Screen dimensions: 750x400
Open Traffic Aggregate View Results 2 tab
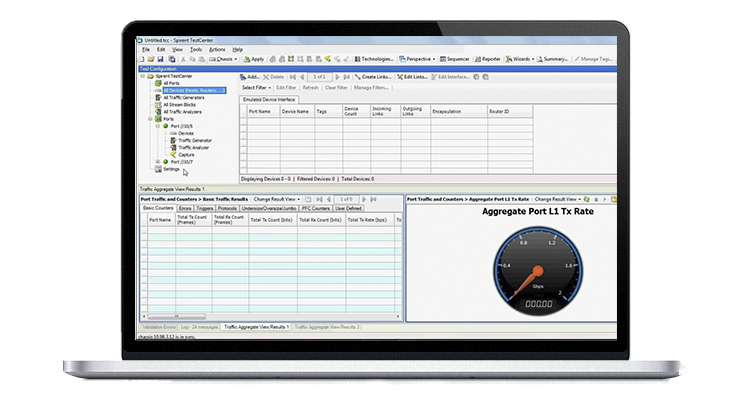327,327
